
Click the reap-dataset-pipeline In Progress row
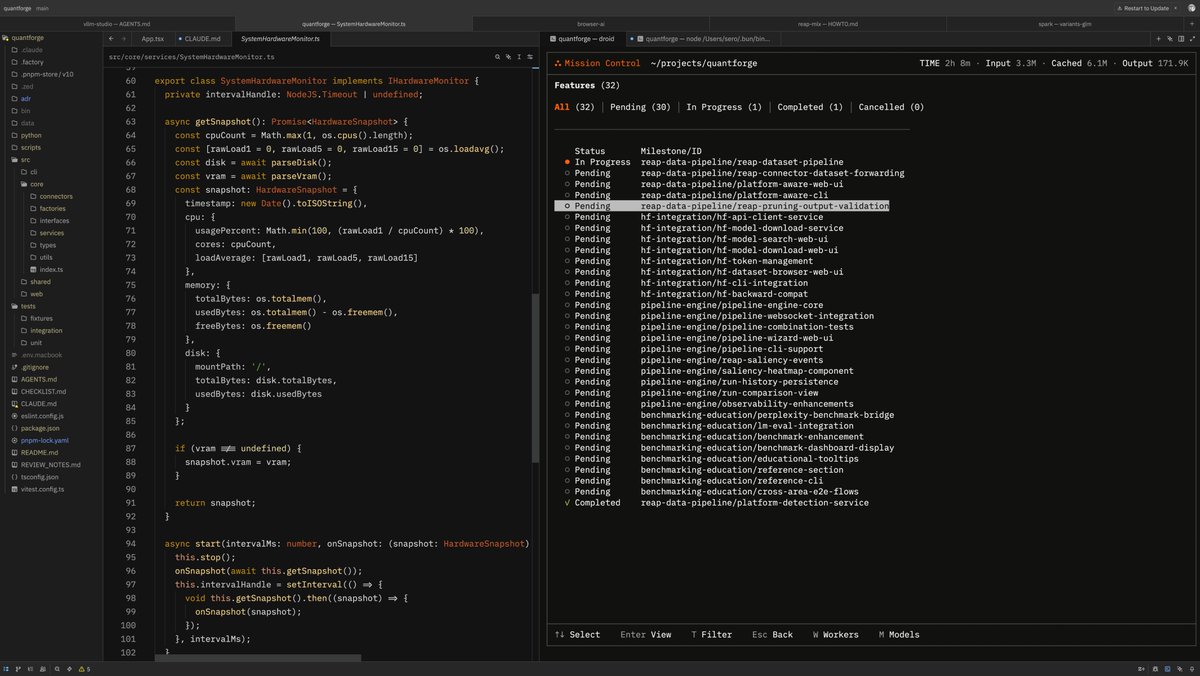[704, 162]
